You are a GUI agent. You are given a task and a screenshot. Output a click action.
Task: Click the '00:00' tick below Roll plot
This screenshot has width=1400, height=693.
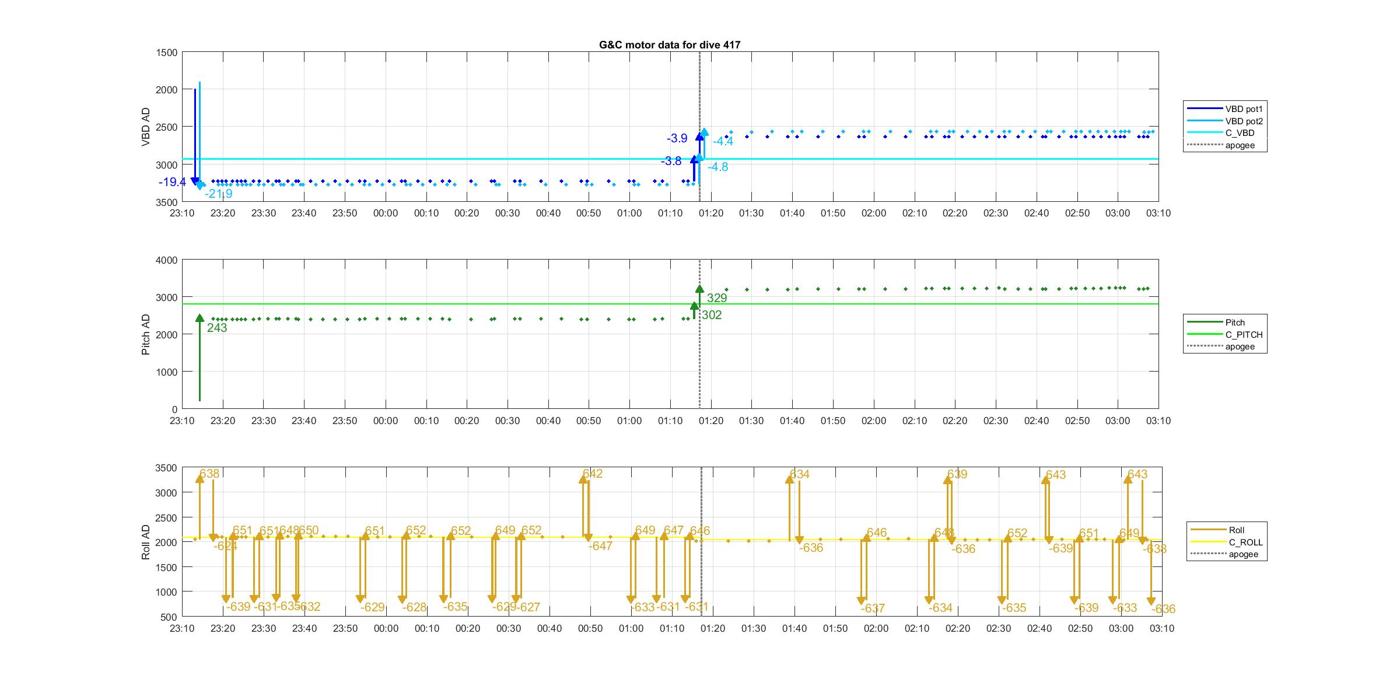[x=386, y=629]
